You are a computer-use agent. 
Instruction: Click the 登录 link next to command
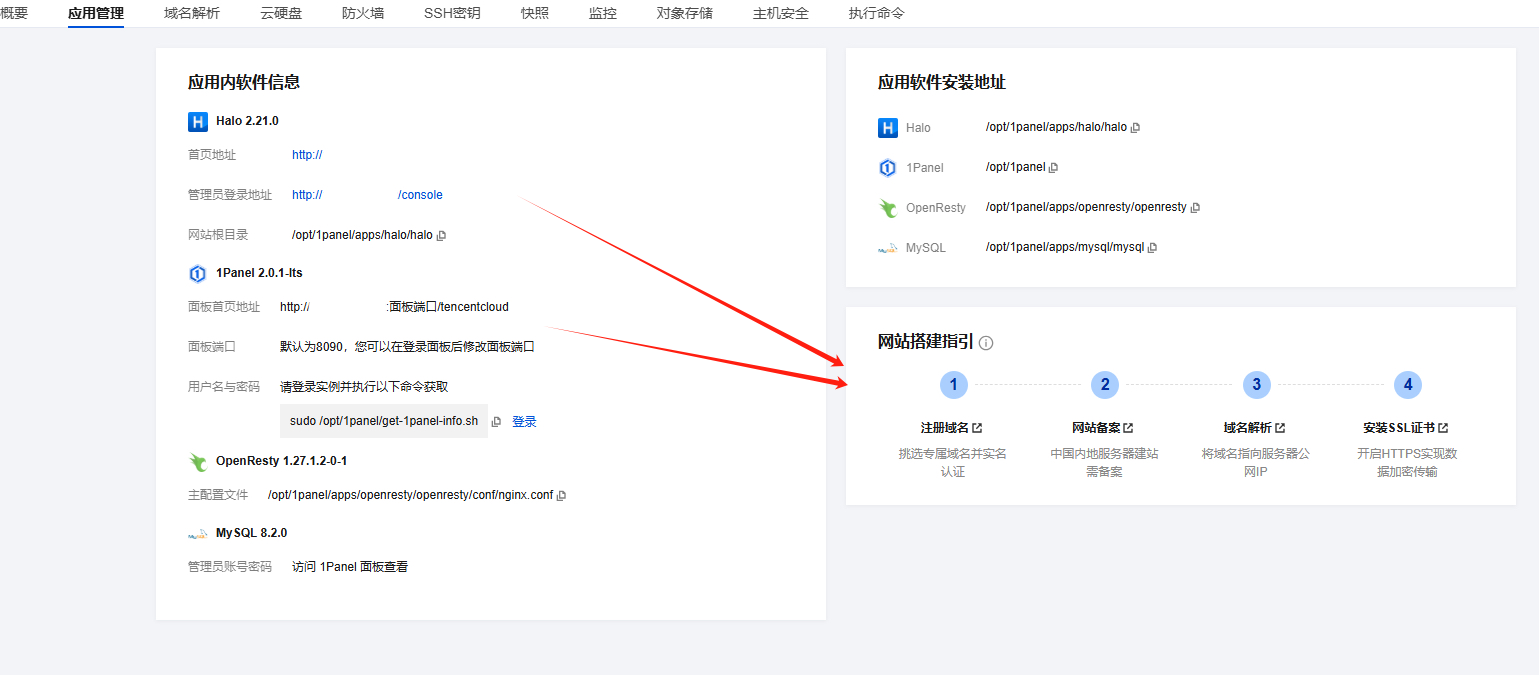tap(524, 422)
